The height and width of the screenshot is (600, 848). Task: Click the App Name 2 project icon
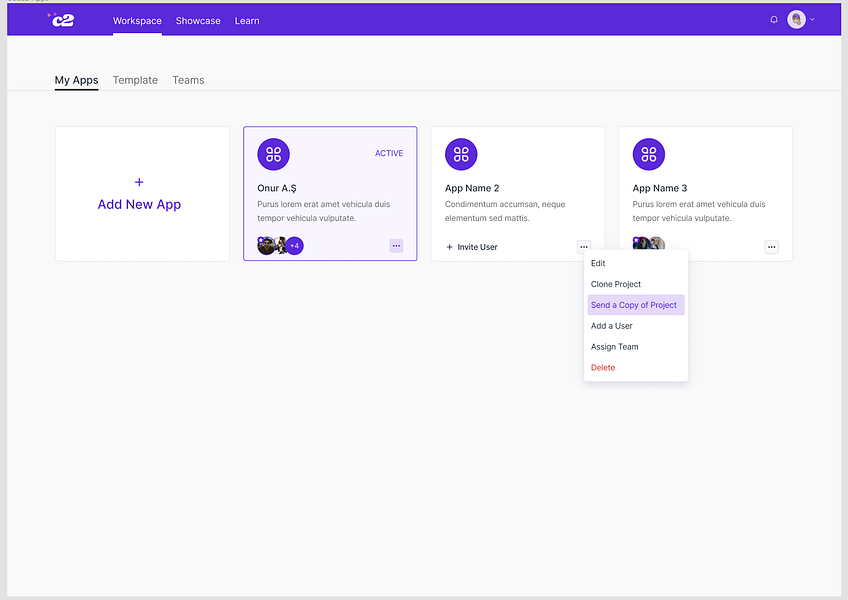click(461, 153)
